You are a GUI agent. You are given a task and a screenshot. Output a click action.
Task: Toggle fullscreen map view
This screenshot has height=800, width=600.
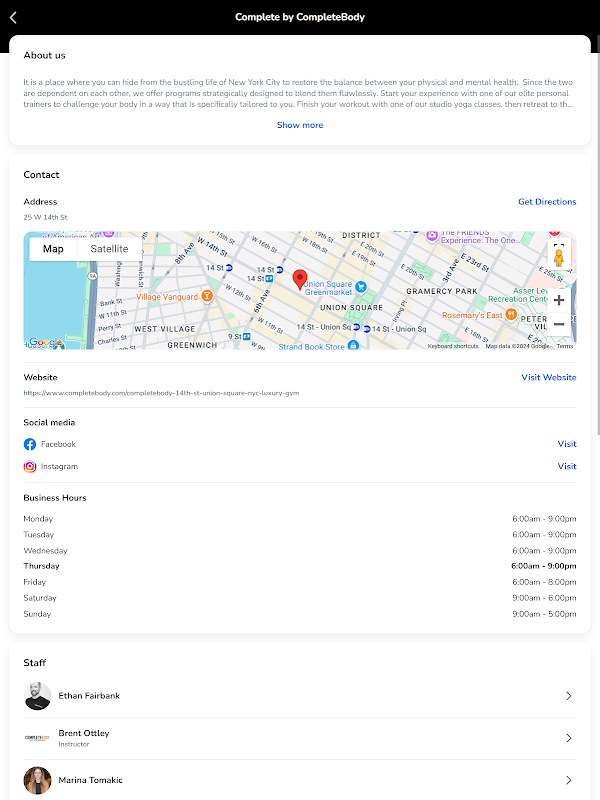click(559, 245)
